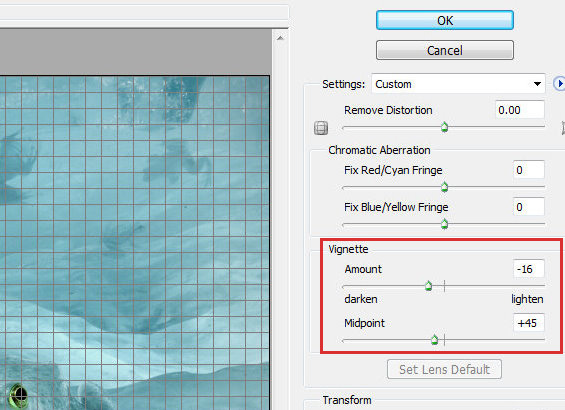Click the Fix Blue/Yellow Fringe value field
This screenshot has width=565, height=410.
click(x=529, y=207)
